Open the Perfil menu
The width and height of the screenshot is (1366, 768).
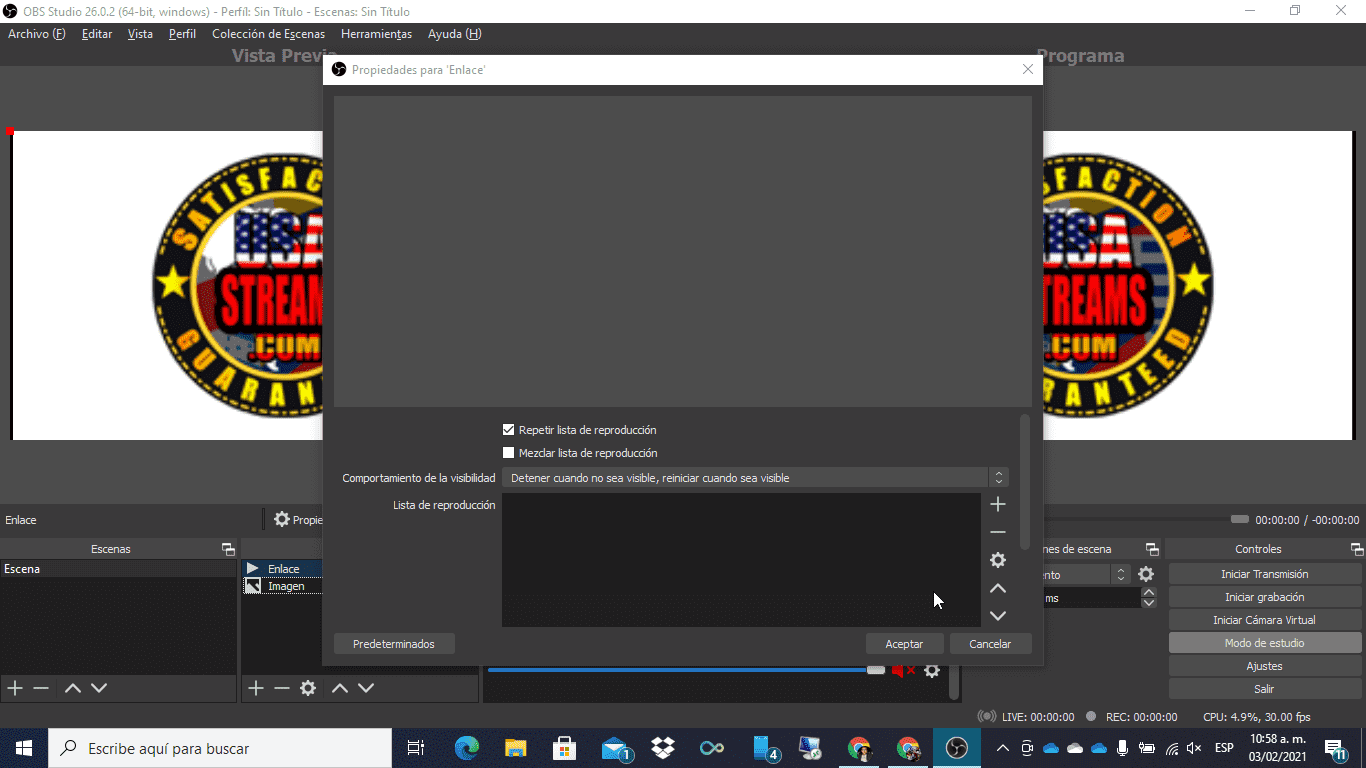tap(182, 34)
